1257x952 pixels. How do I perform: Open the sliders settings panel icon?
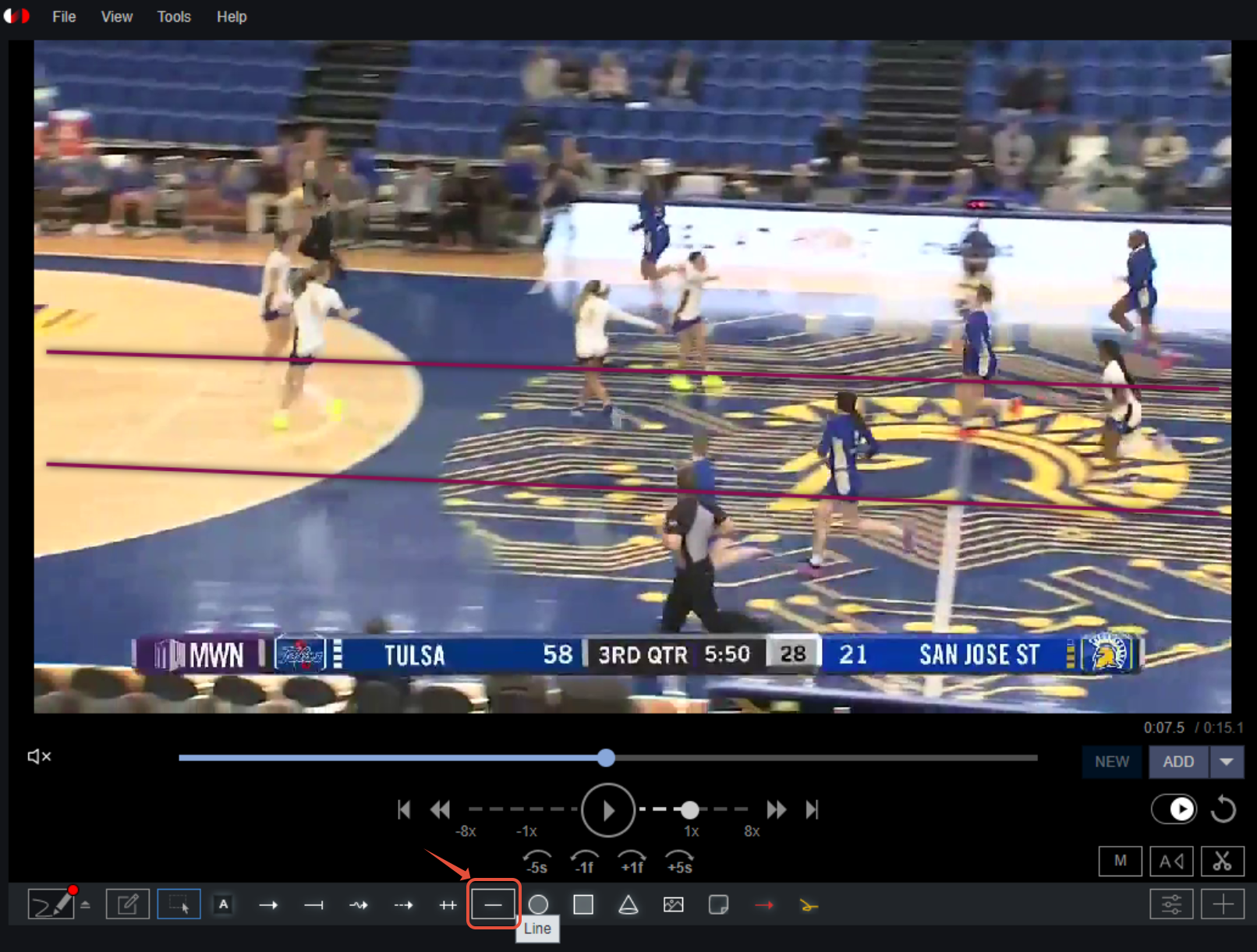tap(1171, 904)
